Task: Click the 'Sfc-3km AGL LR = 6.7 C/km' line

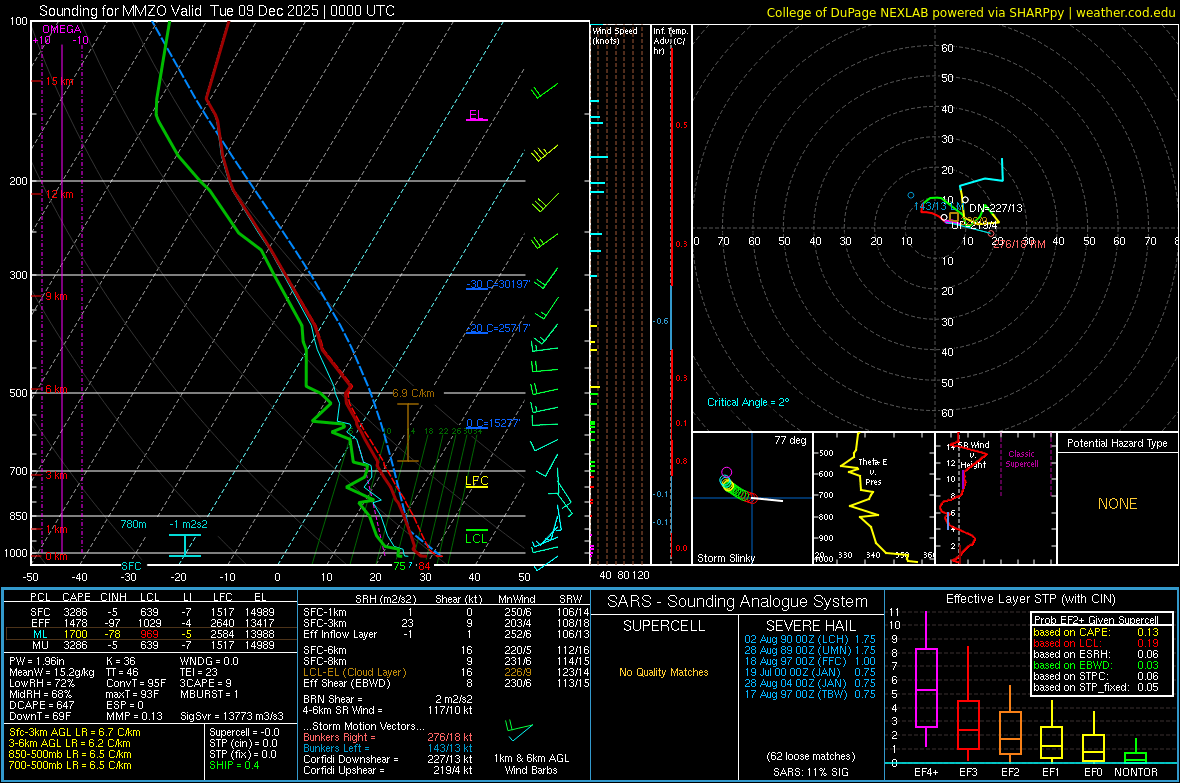Action: (x=75, y=732)
